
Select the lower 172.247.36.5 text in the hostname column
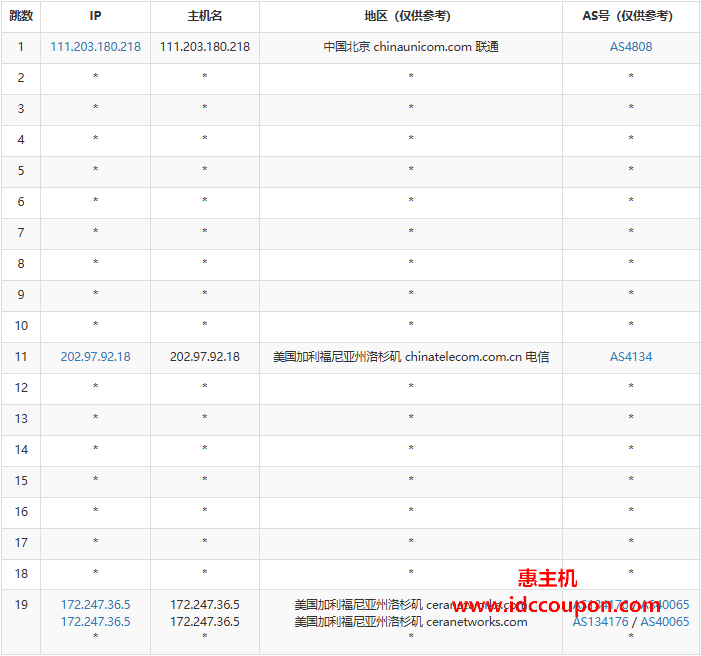[x=205, y=622]
